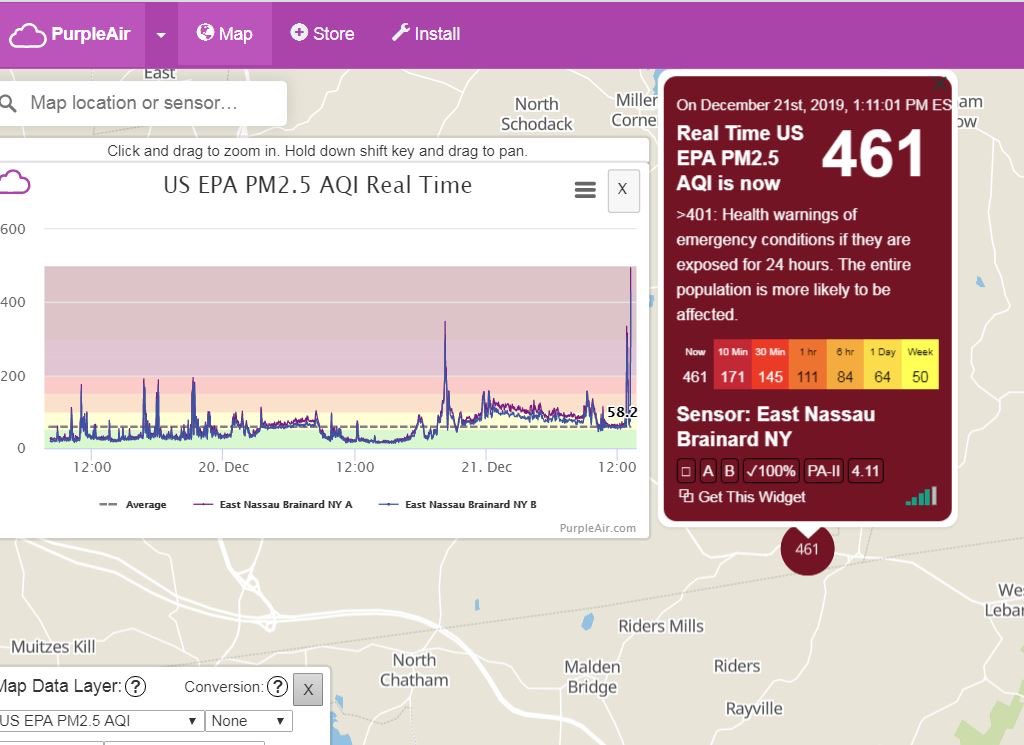The image size is (1024, 745).
Task: Follow the PurpleAir.com chart credit link
Action: coord(598,528)
